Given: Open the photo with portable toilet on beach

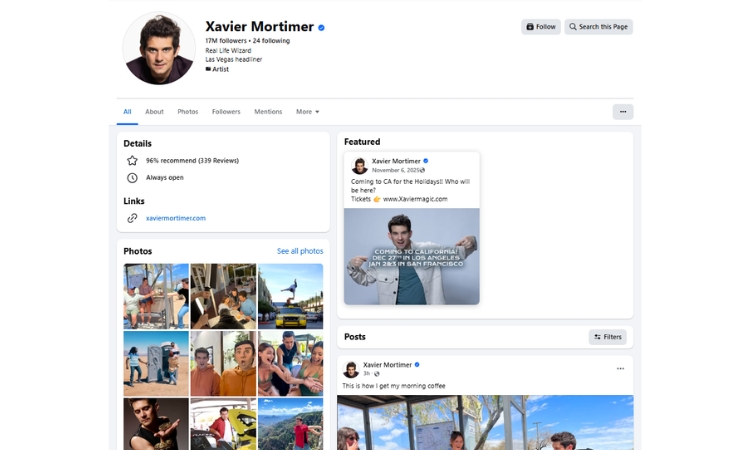Looking at the screenshot, I should [156, 363].
